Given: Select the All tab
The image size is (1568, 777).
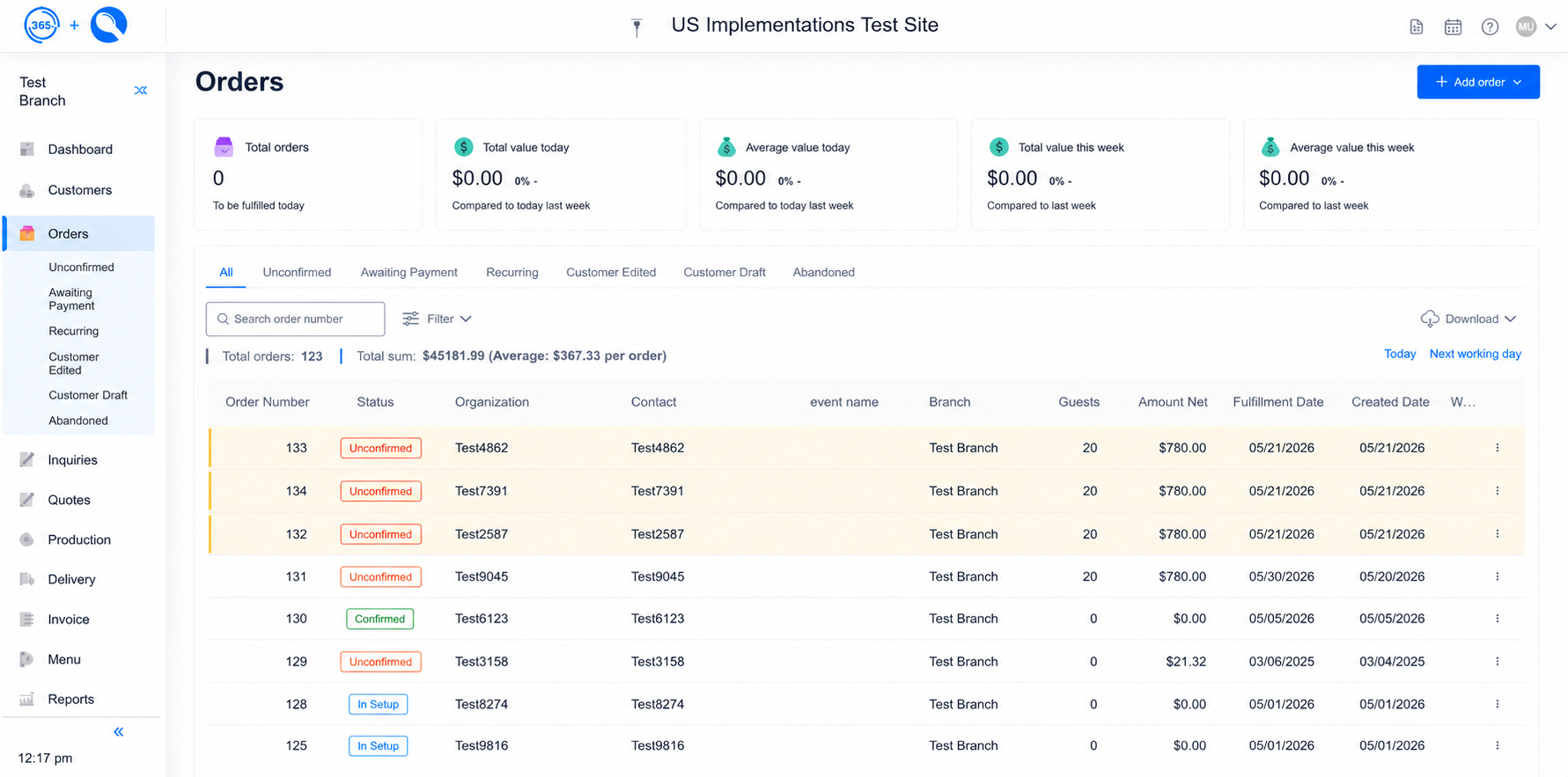Looking at the screenshot, I should (226, 272).
